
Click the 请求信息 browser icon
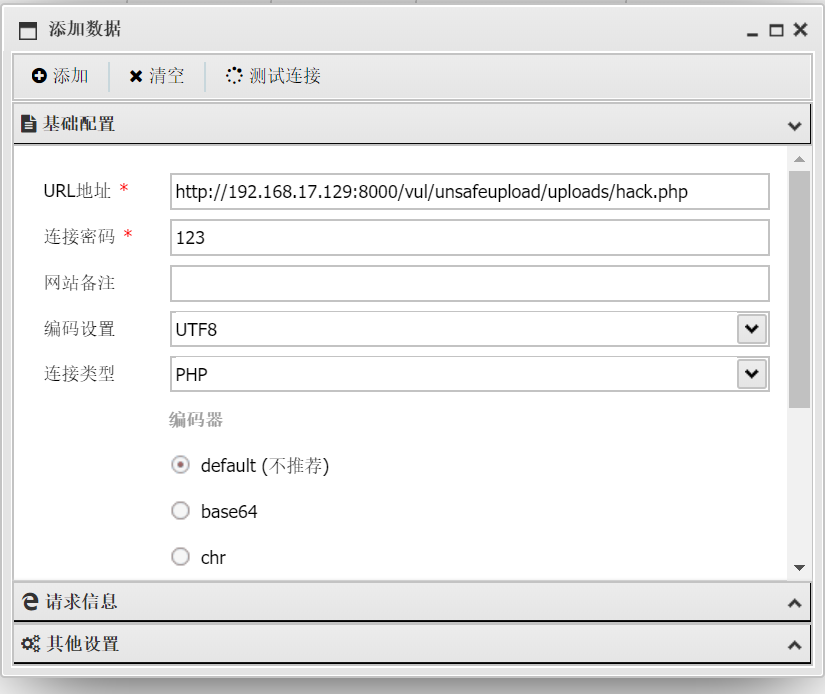[x=30, y=602]
